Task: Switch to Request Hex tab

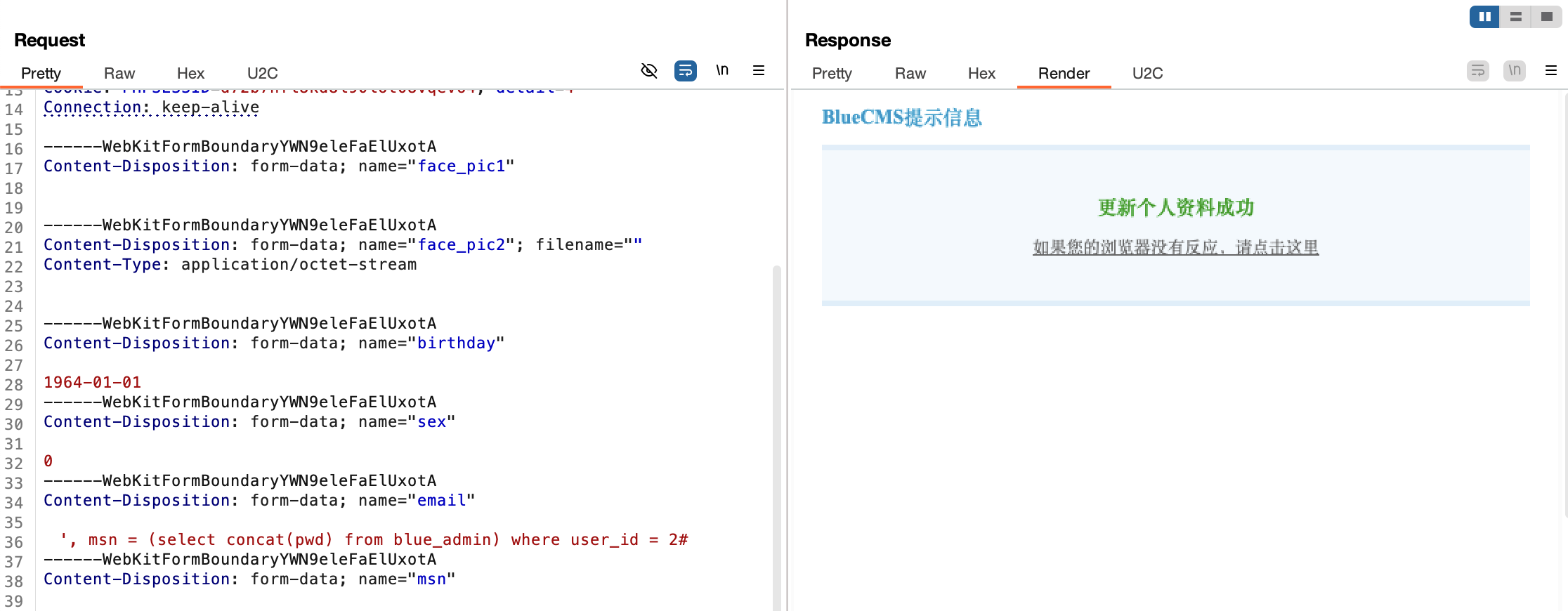Action: (190, 73)
